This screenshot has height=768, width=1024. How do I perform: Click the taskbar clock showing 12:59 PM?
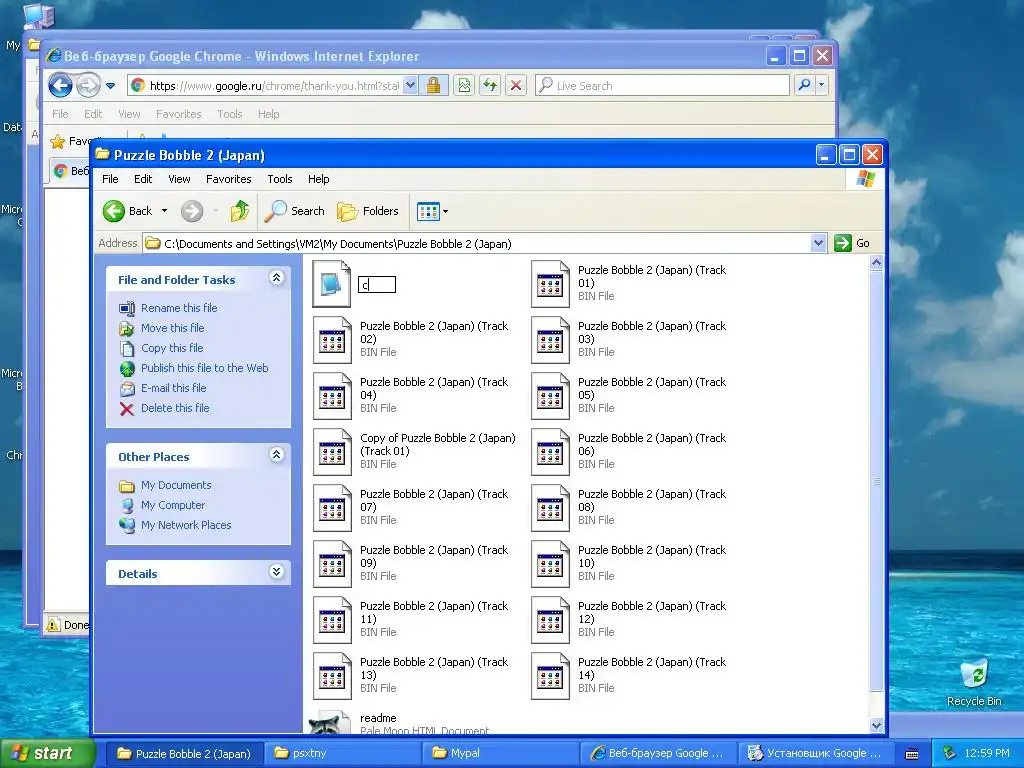pyautogui.click(x=987, y=753)
